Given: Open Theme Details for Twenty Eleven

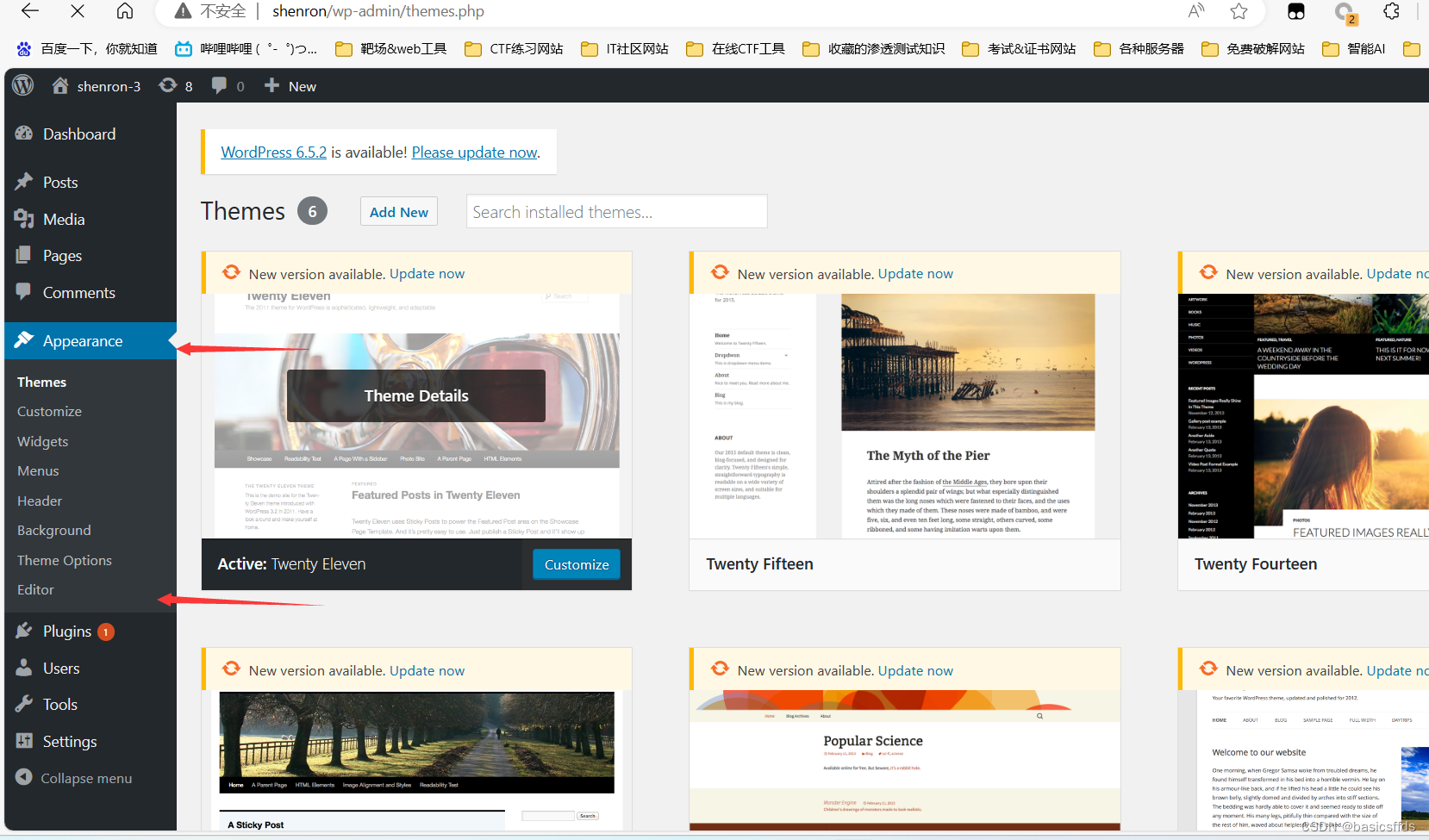Looking at the screenshot, I should tap(416, 396).
